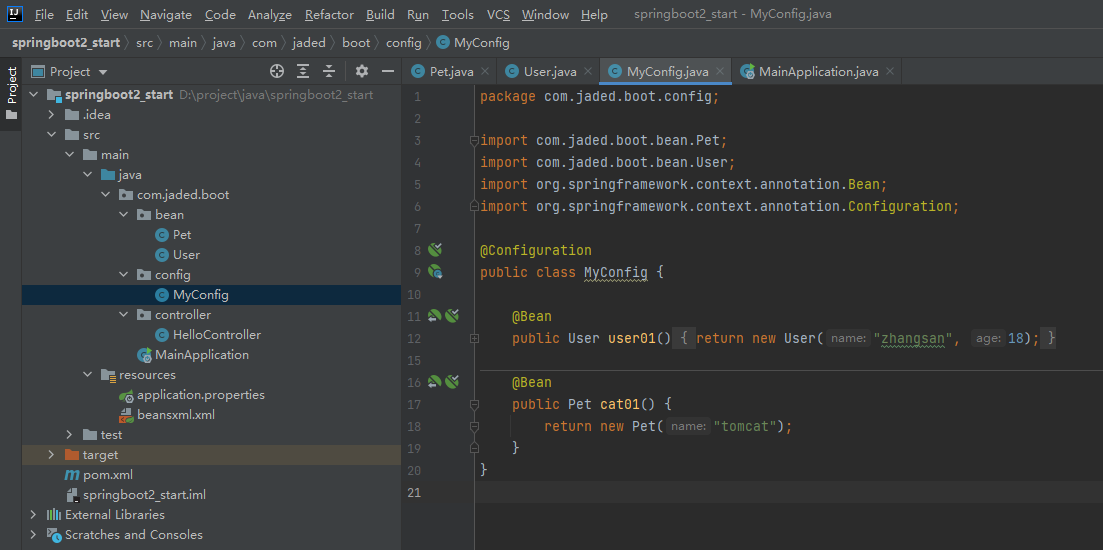Viewport: 1103px width, 550px height.
Task: Close the Pet.java tab
Action: [x=485, y=72]
